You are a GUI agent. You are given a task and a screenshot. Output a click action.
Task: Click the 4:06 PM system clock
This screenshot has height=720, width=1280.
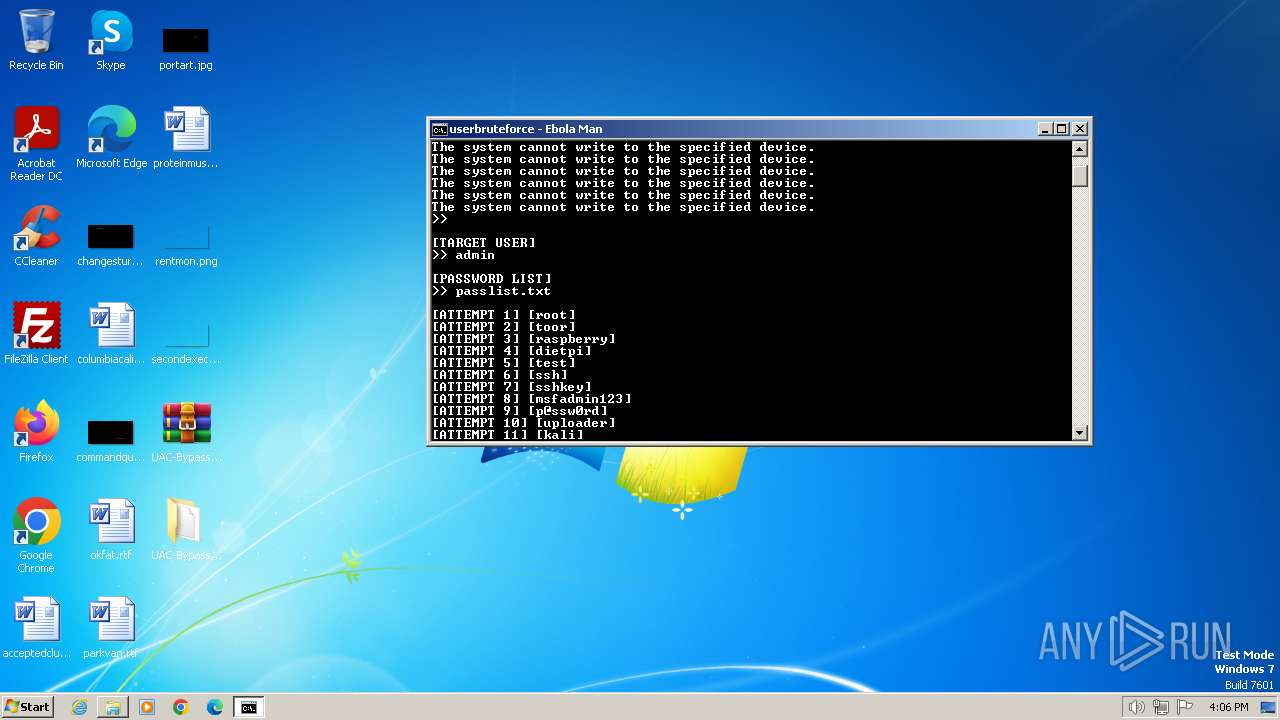coord(1228,707)
